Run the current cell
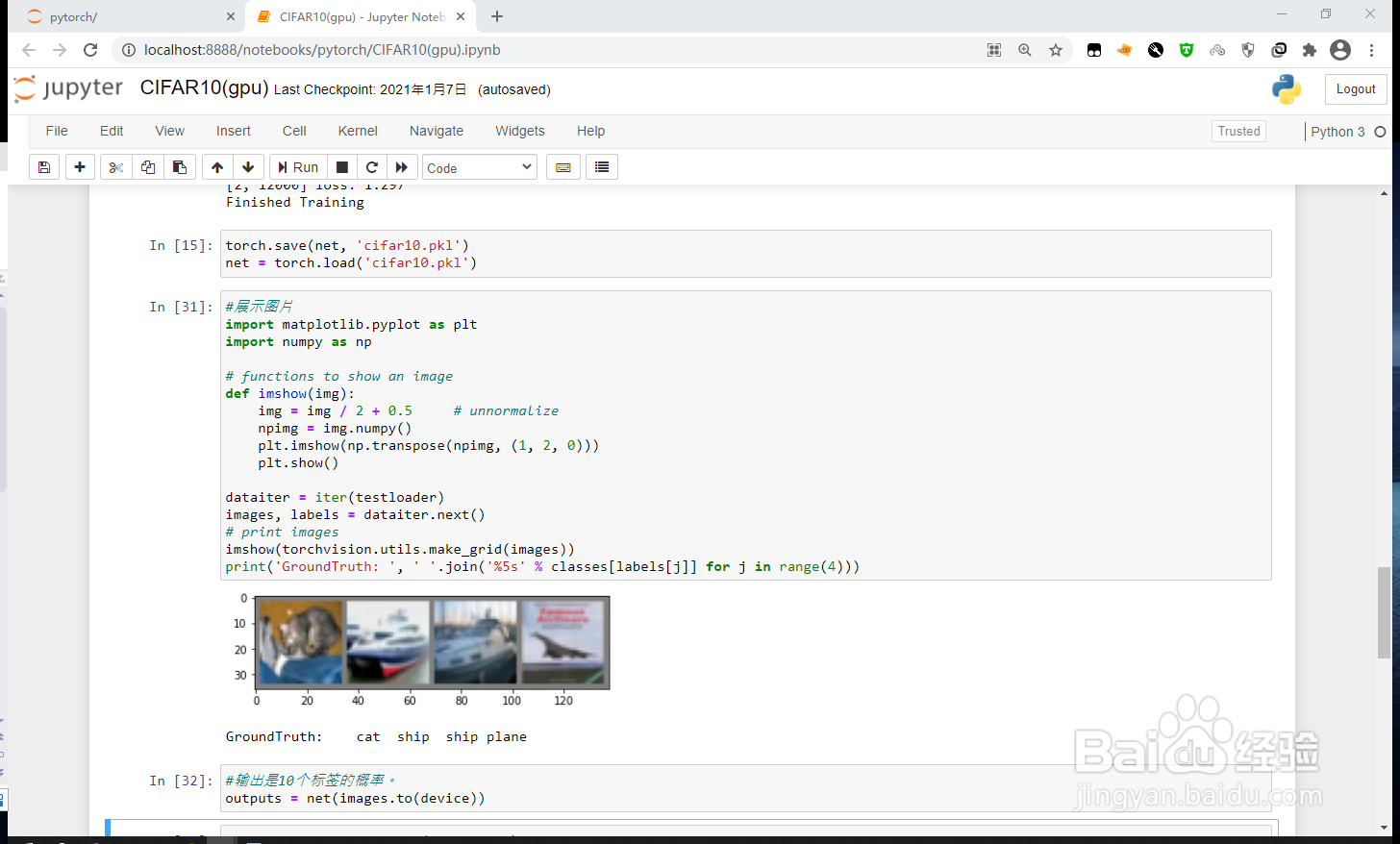The height and width of the screenshot is (844, 1400). point(298,167)
